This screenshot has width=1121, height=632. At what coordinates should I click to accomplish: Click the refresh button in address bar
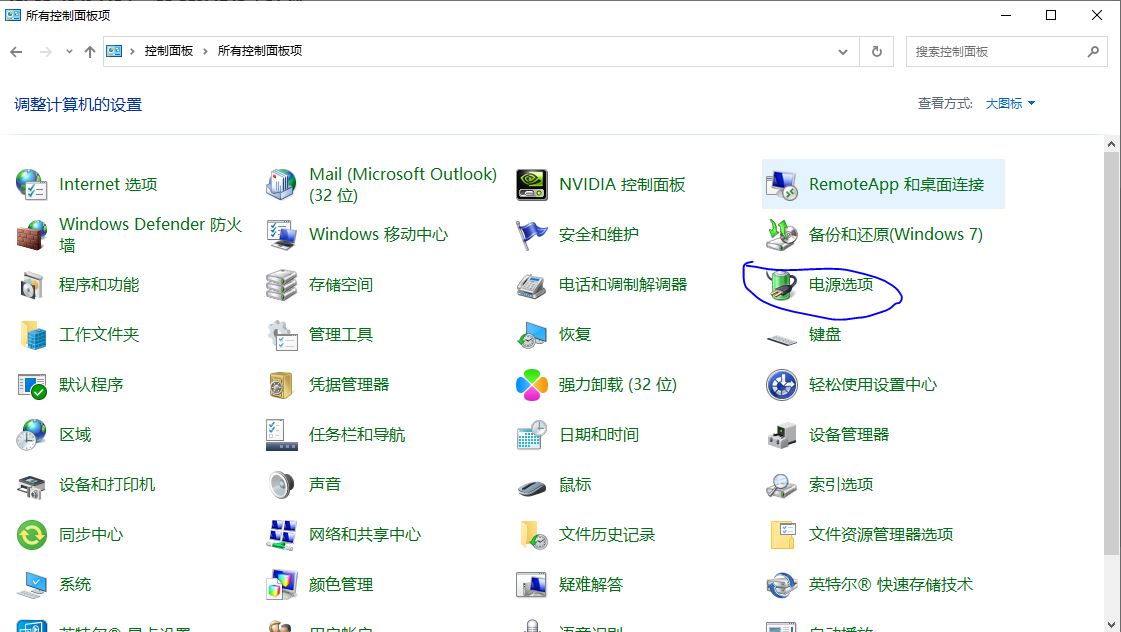coord(877,51)
